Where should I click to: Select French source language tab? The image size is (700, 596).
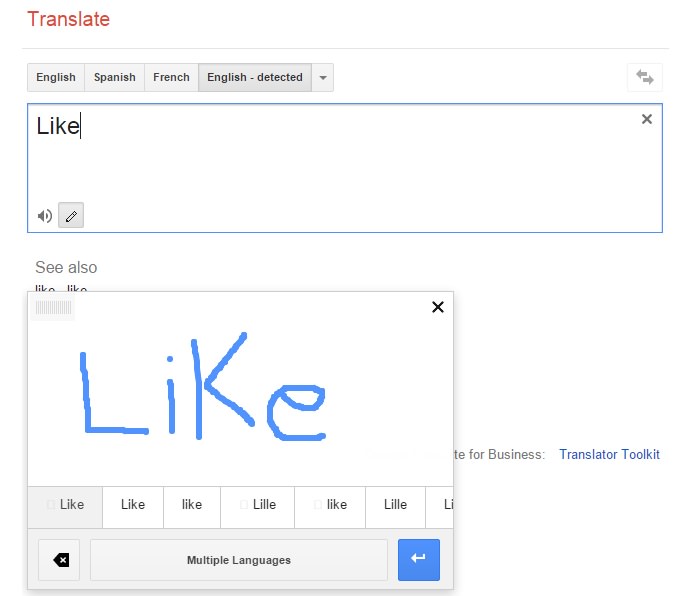click(x=171, y=77)
